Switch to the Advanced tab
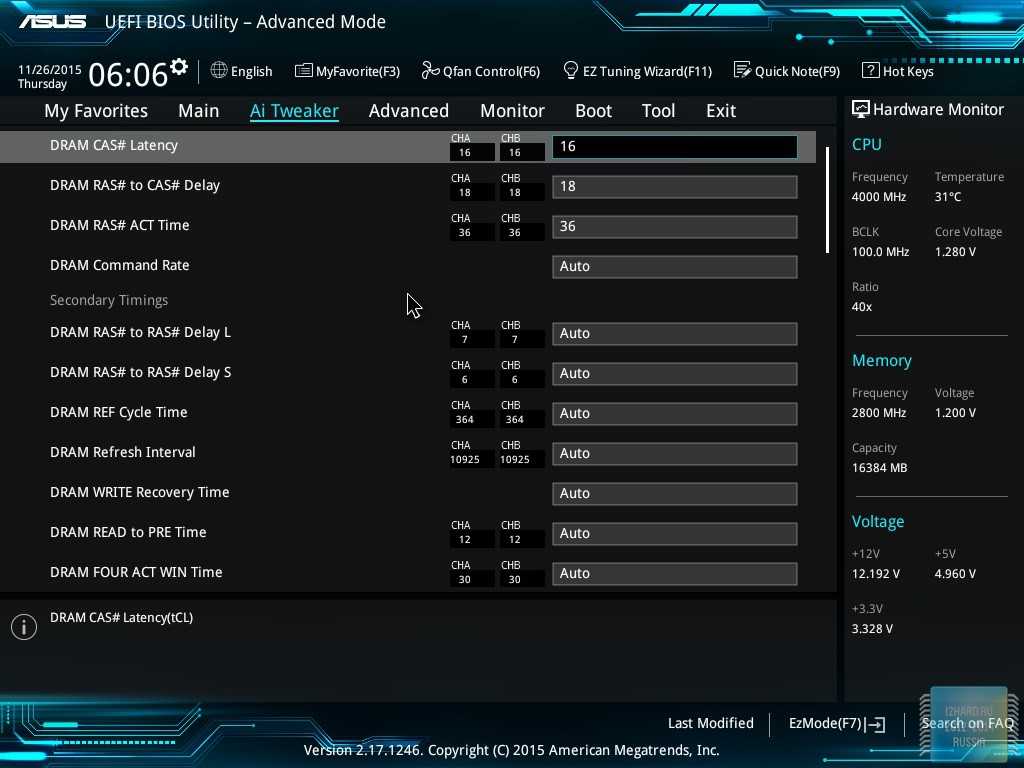1024x768 pixels. 408,111
